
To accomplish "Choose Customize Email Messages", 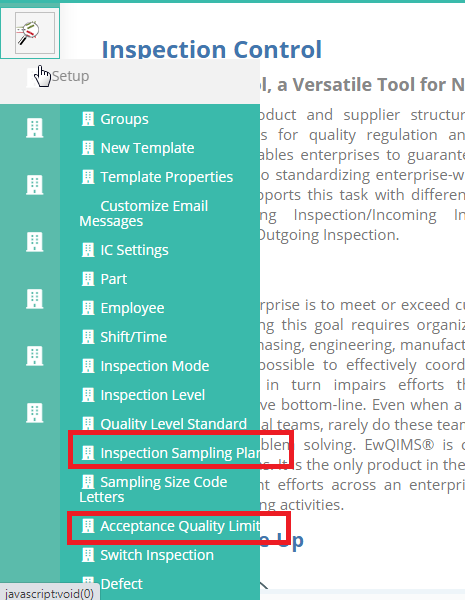I will point(144,214).
